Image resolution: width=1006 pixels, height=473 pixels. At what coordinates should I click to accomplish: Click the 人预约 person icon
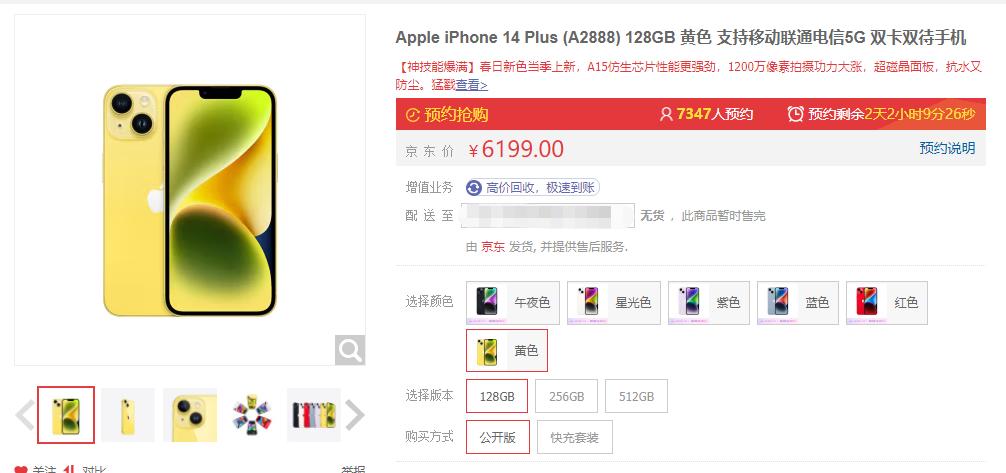tap(666, 114)
